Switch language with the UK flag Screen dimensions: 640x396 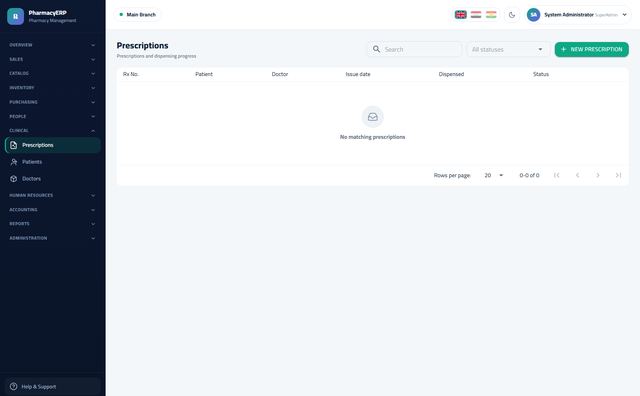(460, 15)
